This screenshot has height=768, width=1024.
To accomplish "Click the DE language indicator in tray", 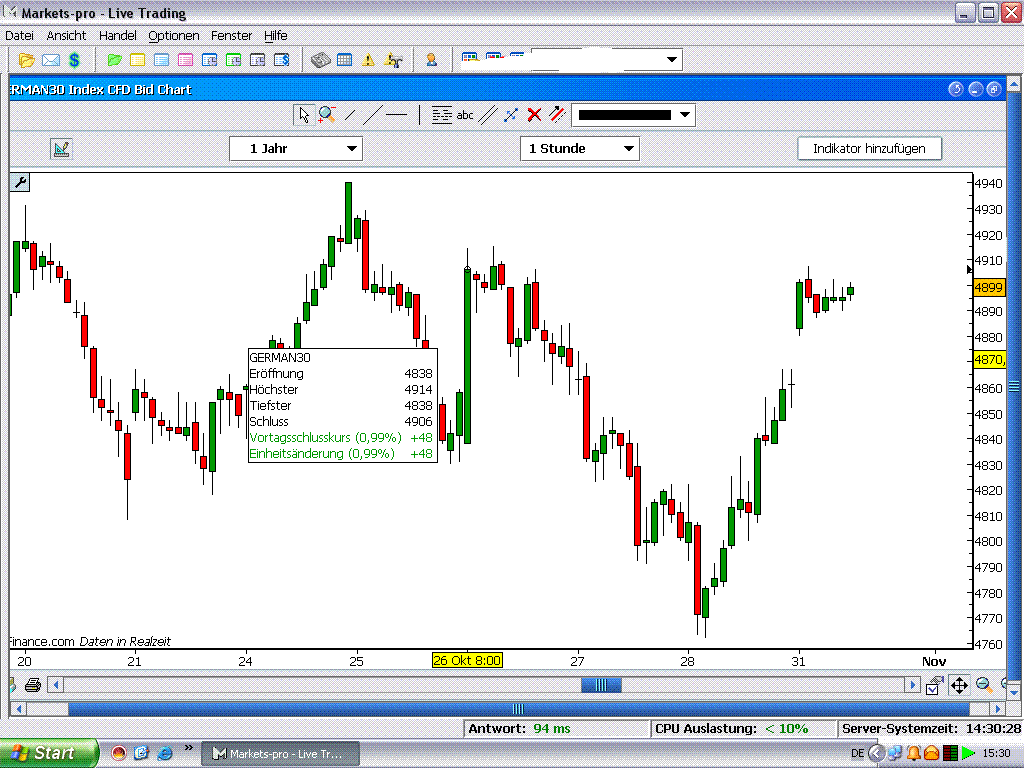I will tap(857, 754).
